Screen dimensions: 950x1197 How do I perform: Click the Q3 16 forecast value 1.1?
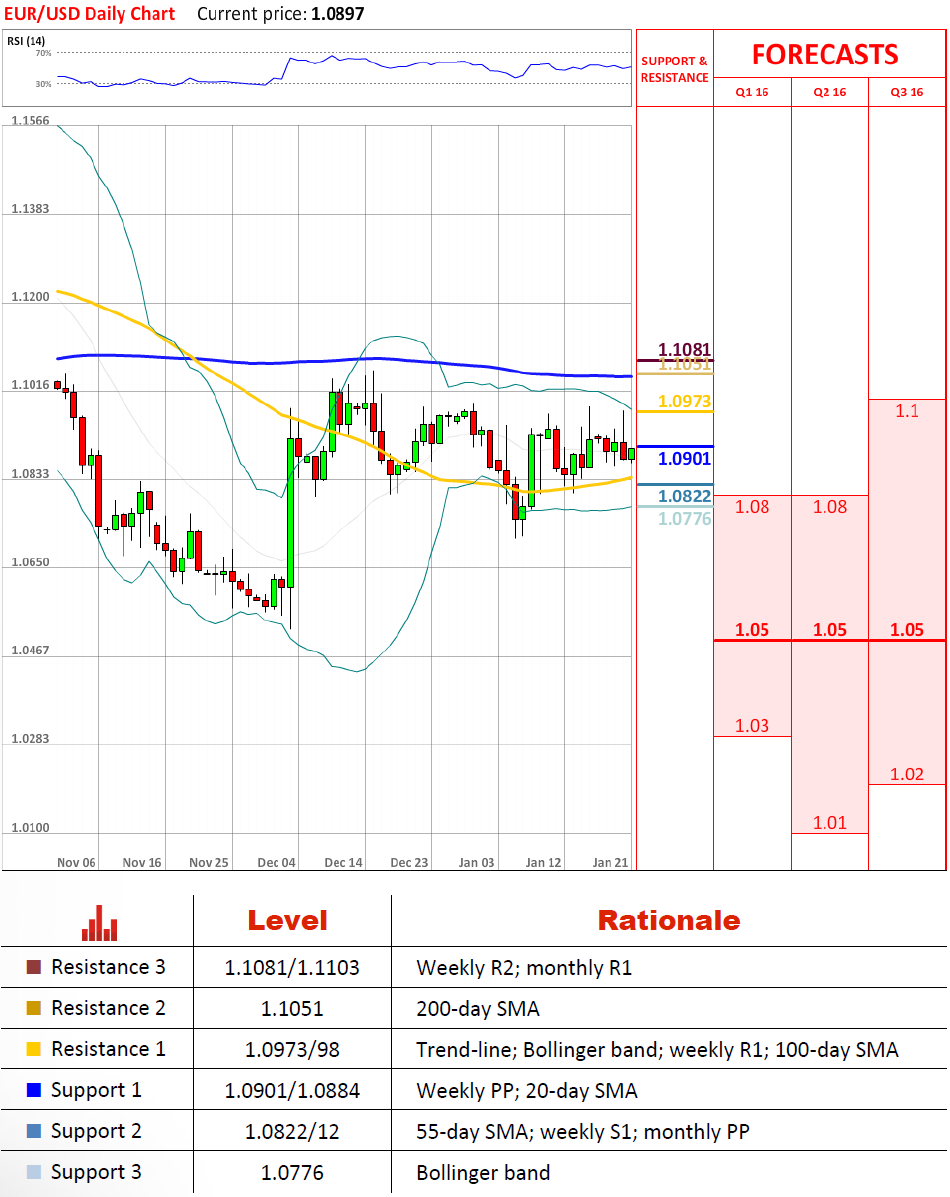point(906,411)
